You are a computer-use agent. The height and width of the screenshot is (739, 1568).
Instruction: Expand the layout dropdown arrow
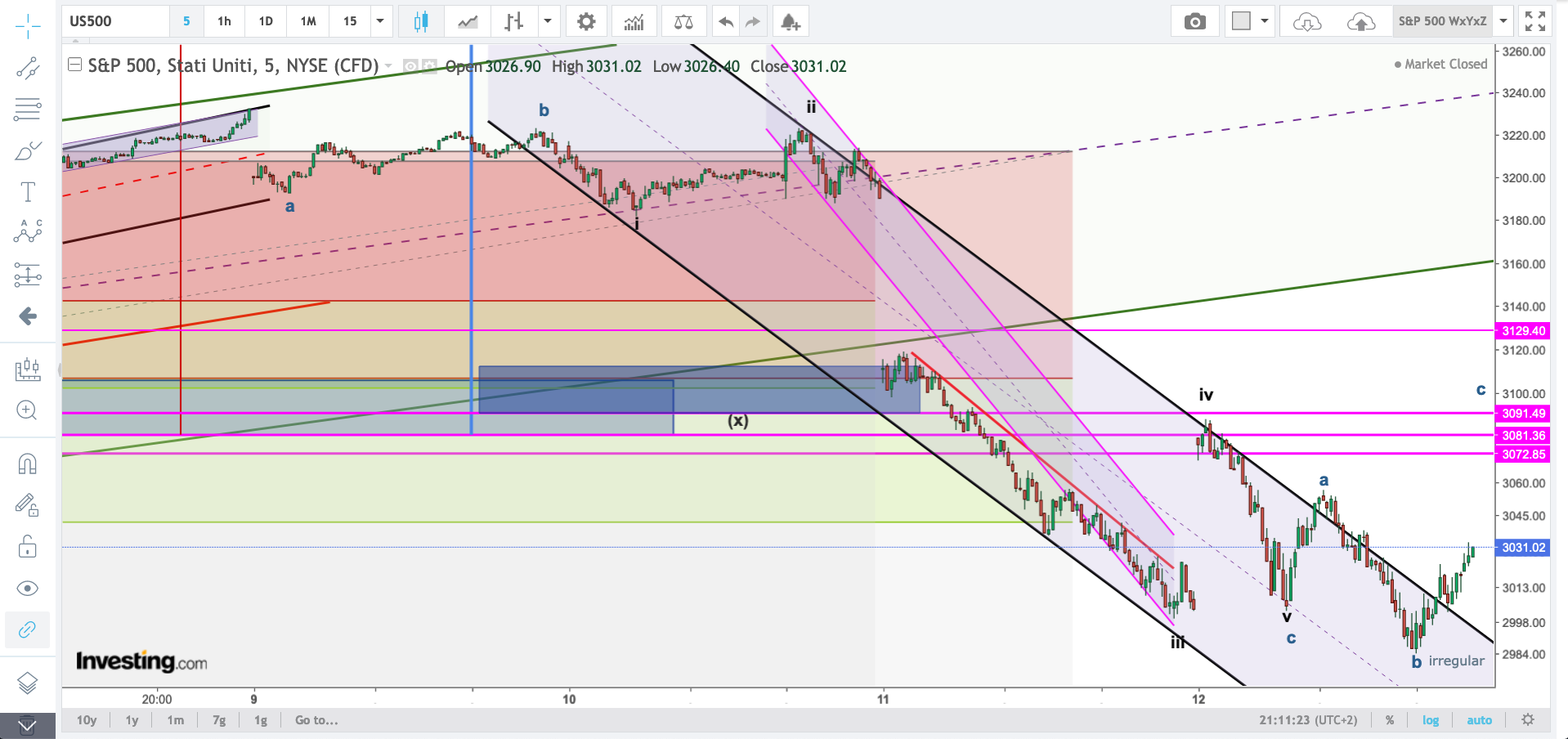pyautogui.click(x=1265, y=21)
